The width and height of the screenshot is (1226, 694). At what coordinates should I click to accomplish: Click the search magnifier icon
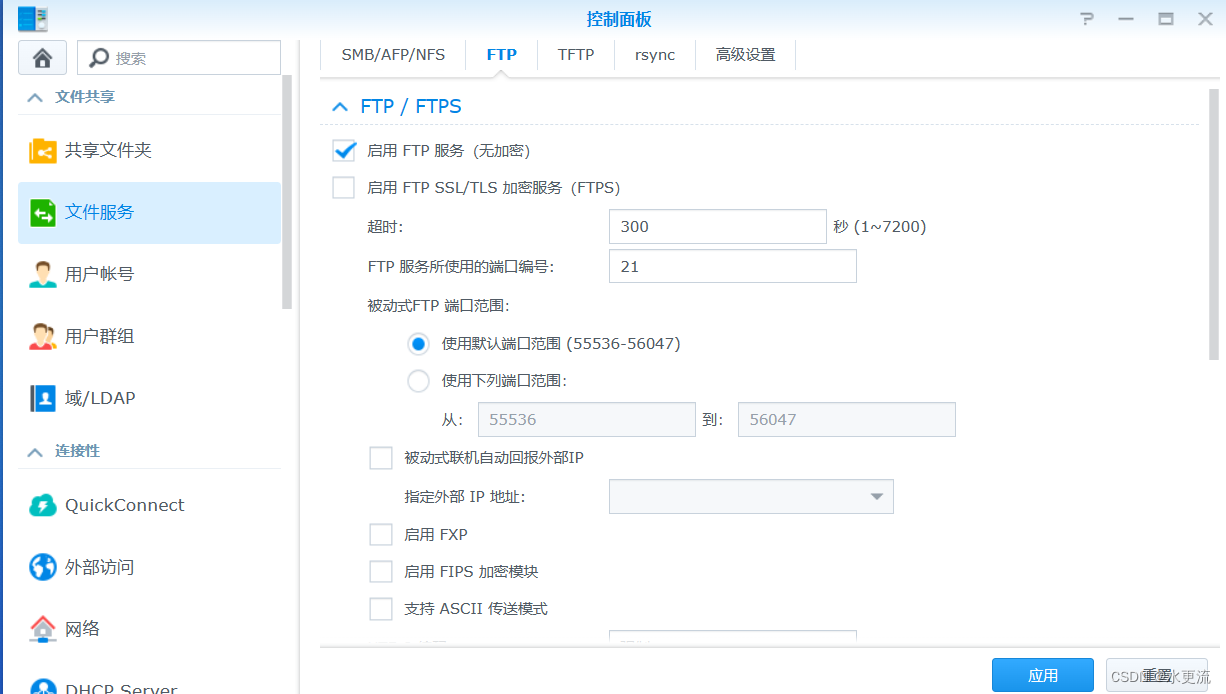click(98, 58)
